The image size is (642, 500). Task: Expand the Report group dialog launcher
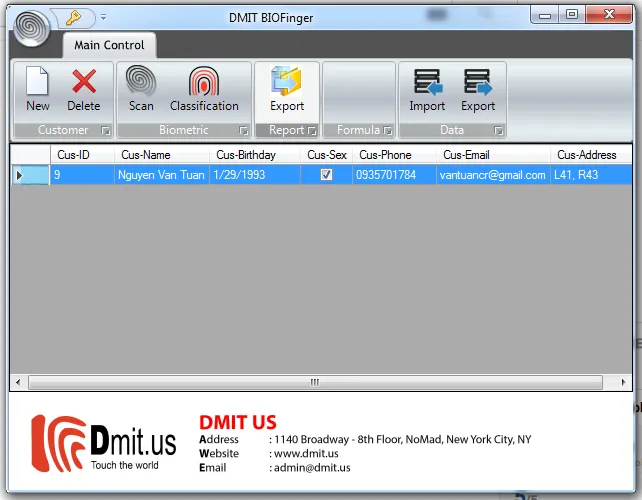click(312, 131)
